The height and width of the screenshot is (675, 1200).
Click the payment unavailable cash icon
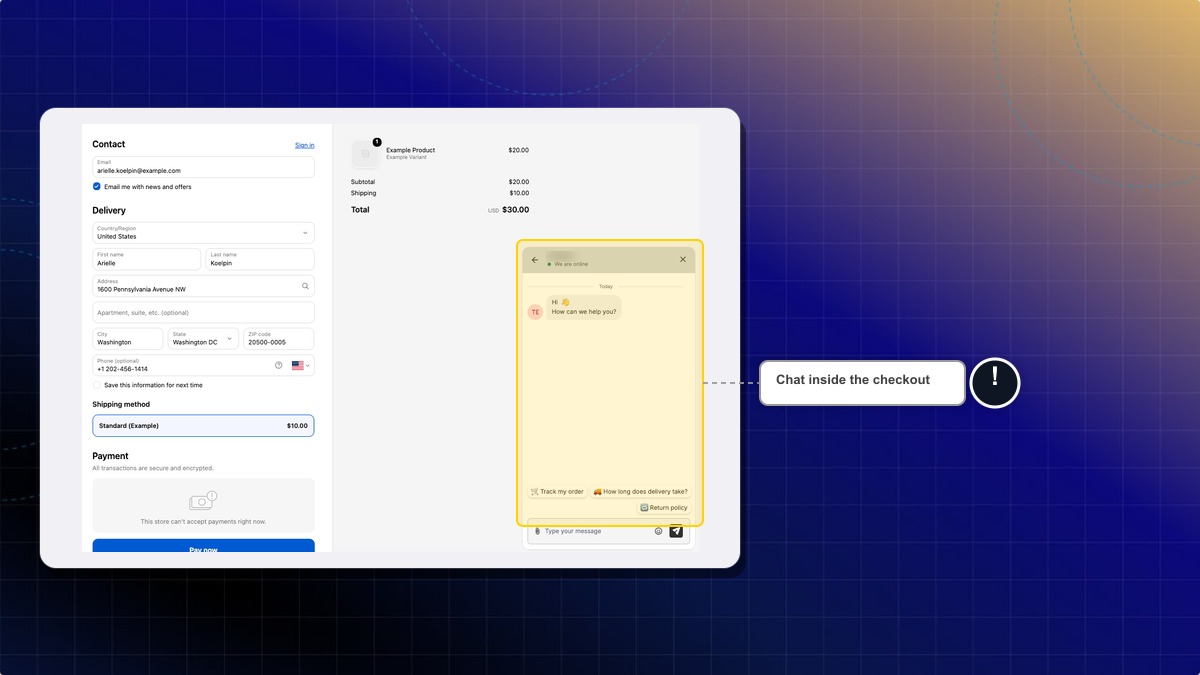[203, 501]
